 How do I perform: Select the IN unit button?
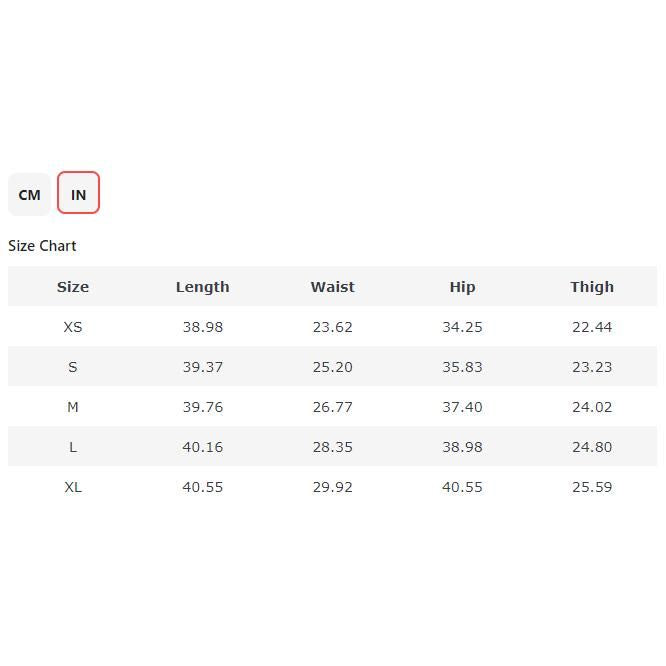click(78, 194)
